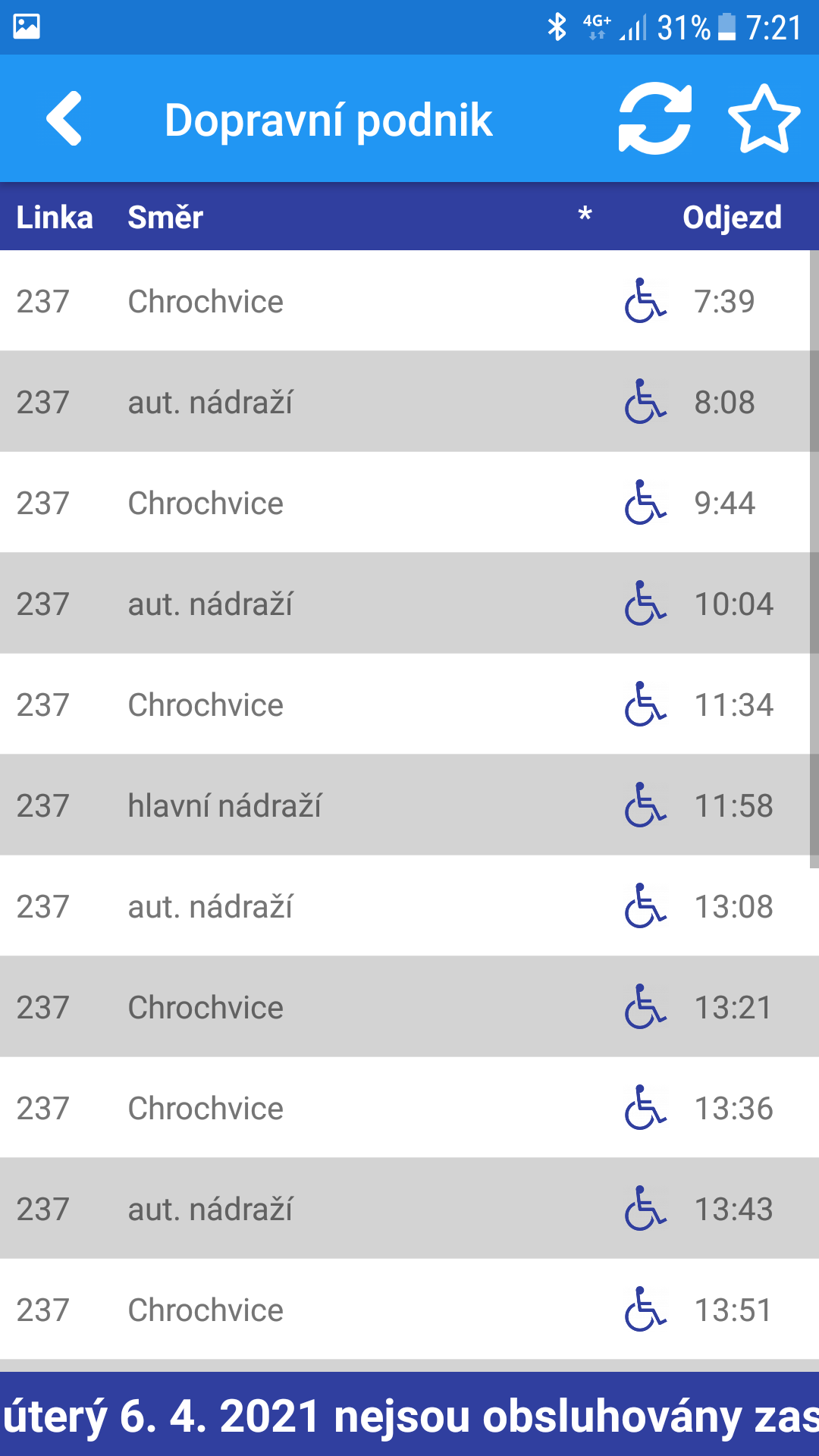Tap the Odjezd column header
The width and height of the screenshot is (819, 1456).
pyautogui.click(x=732, y=218)
